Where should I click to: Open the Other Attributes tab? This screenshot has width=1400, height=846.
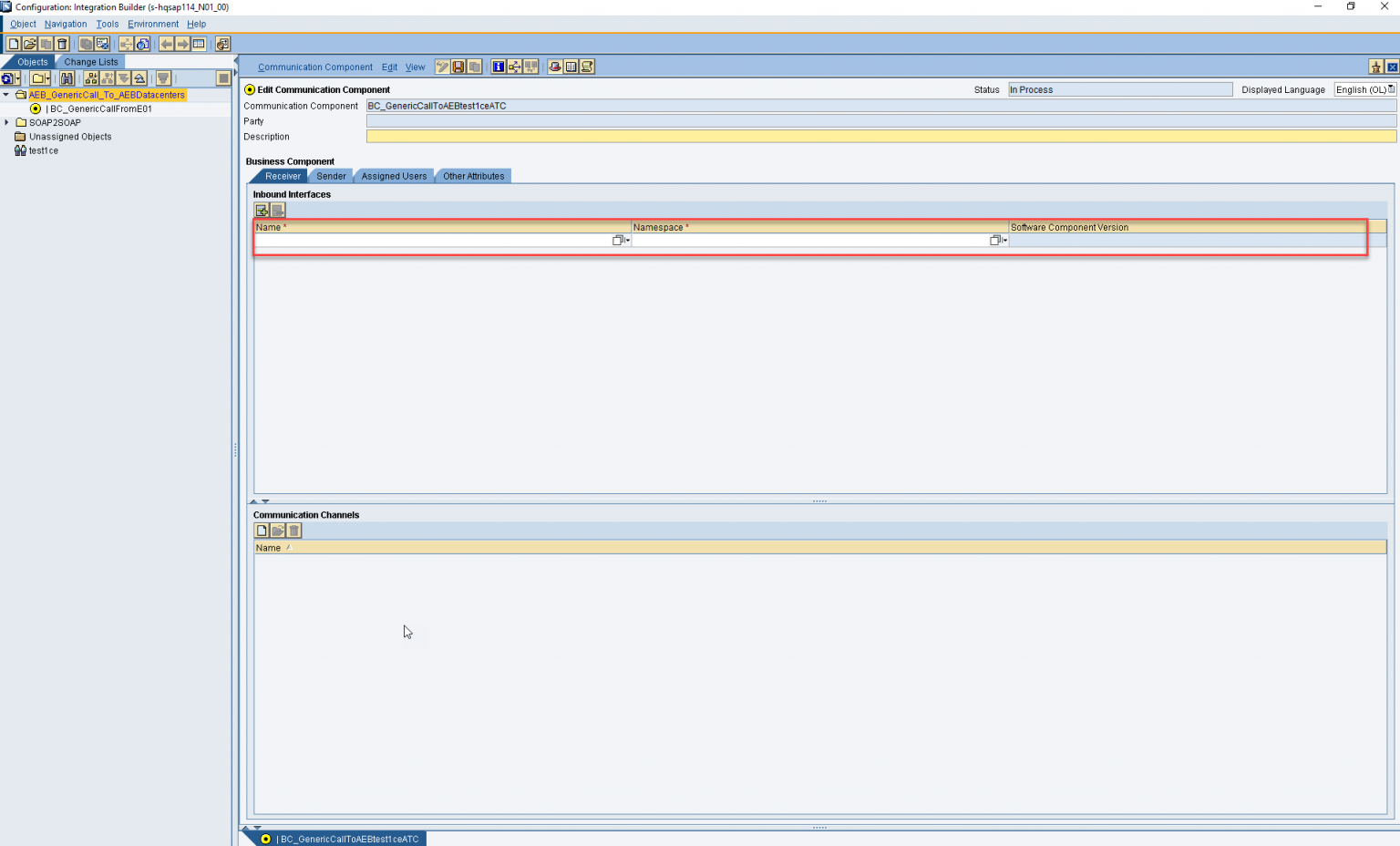[x=472, y=175]
